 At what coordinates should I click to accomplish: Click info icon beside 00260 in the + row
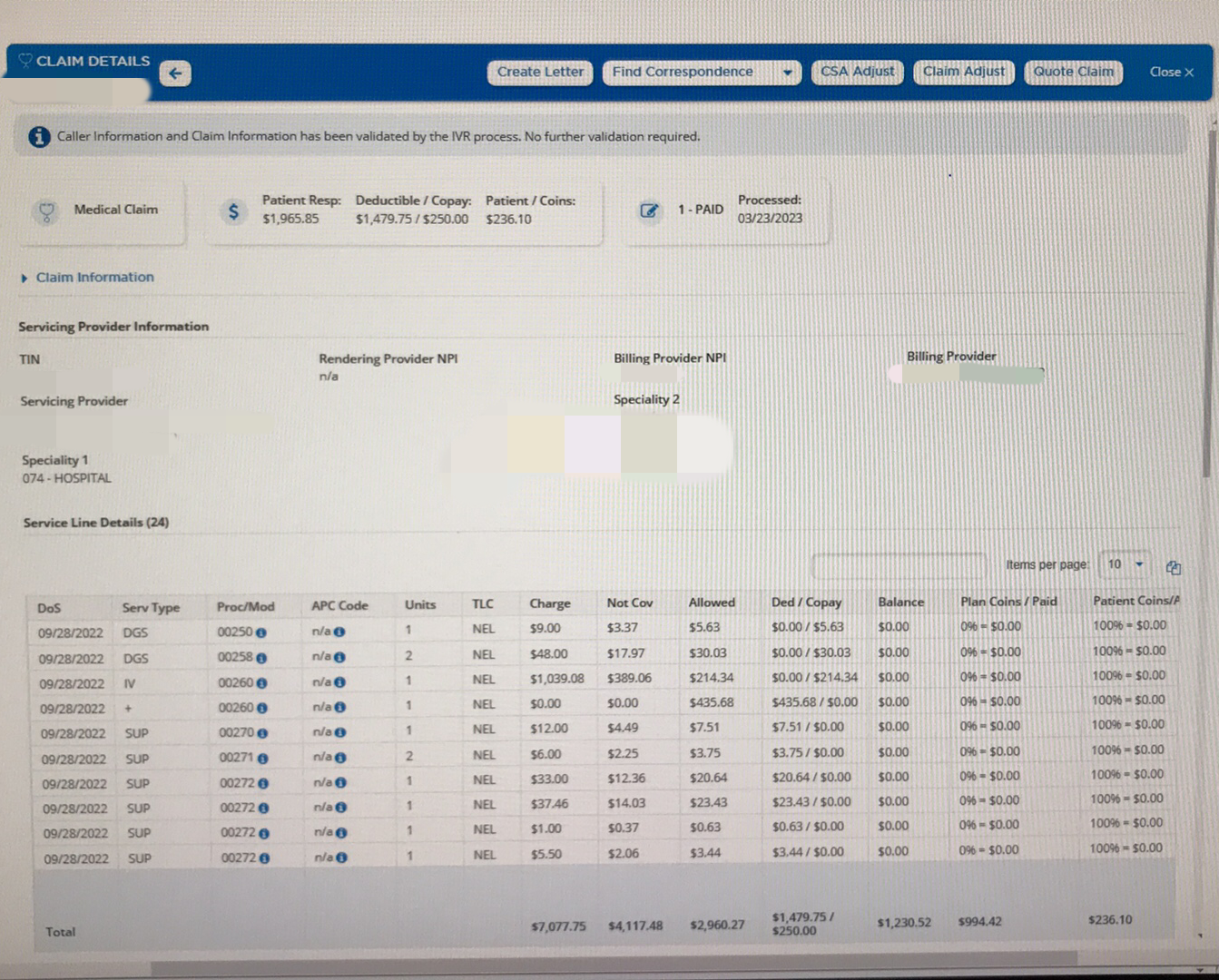262,708
